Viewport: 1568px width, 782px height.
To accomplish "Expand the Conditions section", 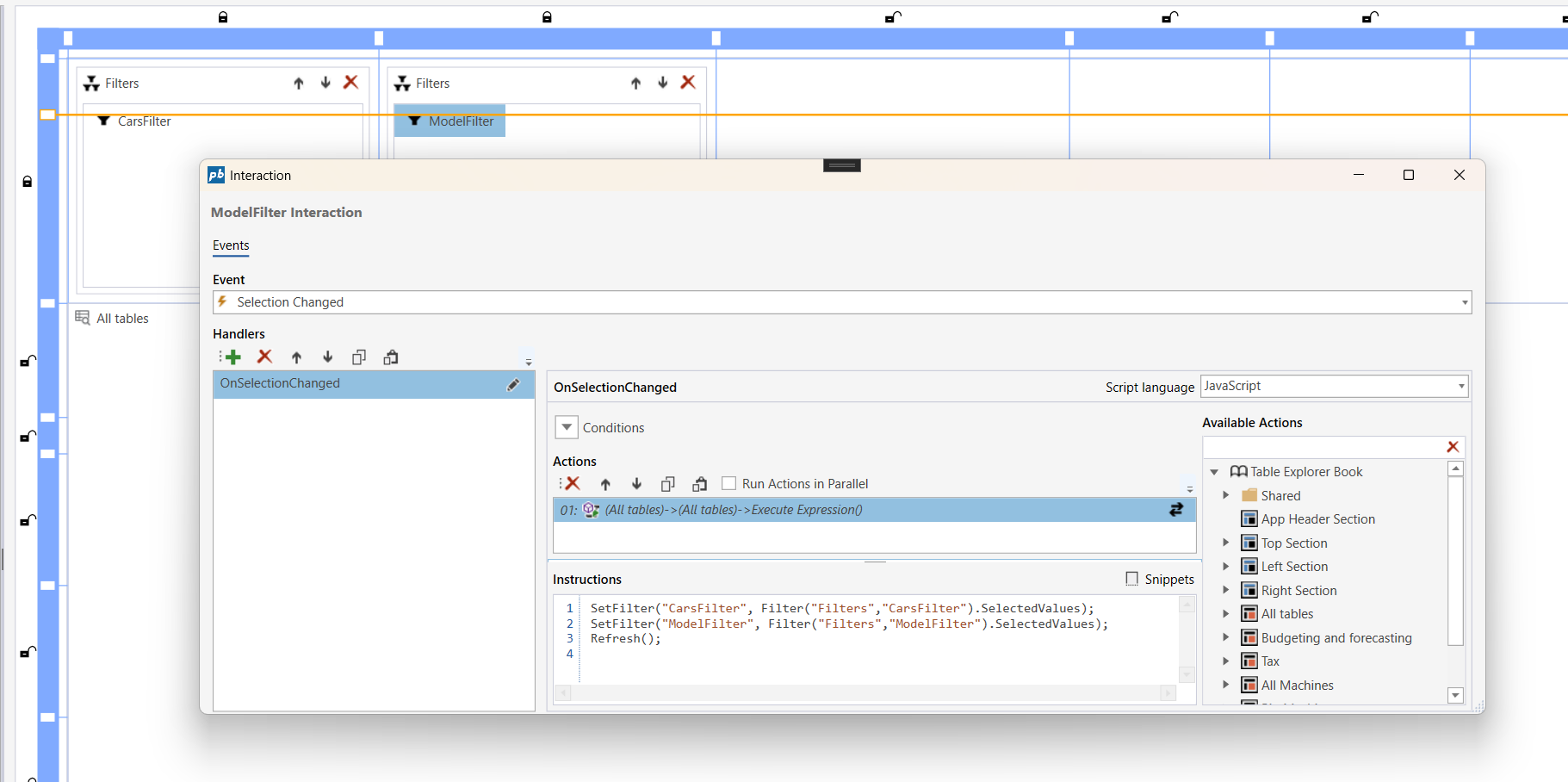I will tap(567, 427).
